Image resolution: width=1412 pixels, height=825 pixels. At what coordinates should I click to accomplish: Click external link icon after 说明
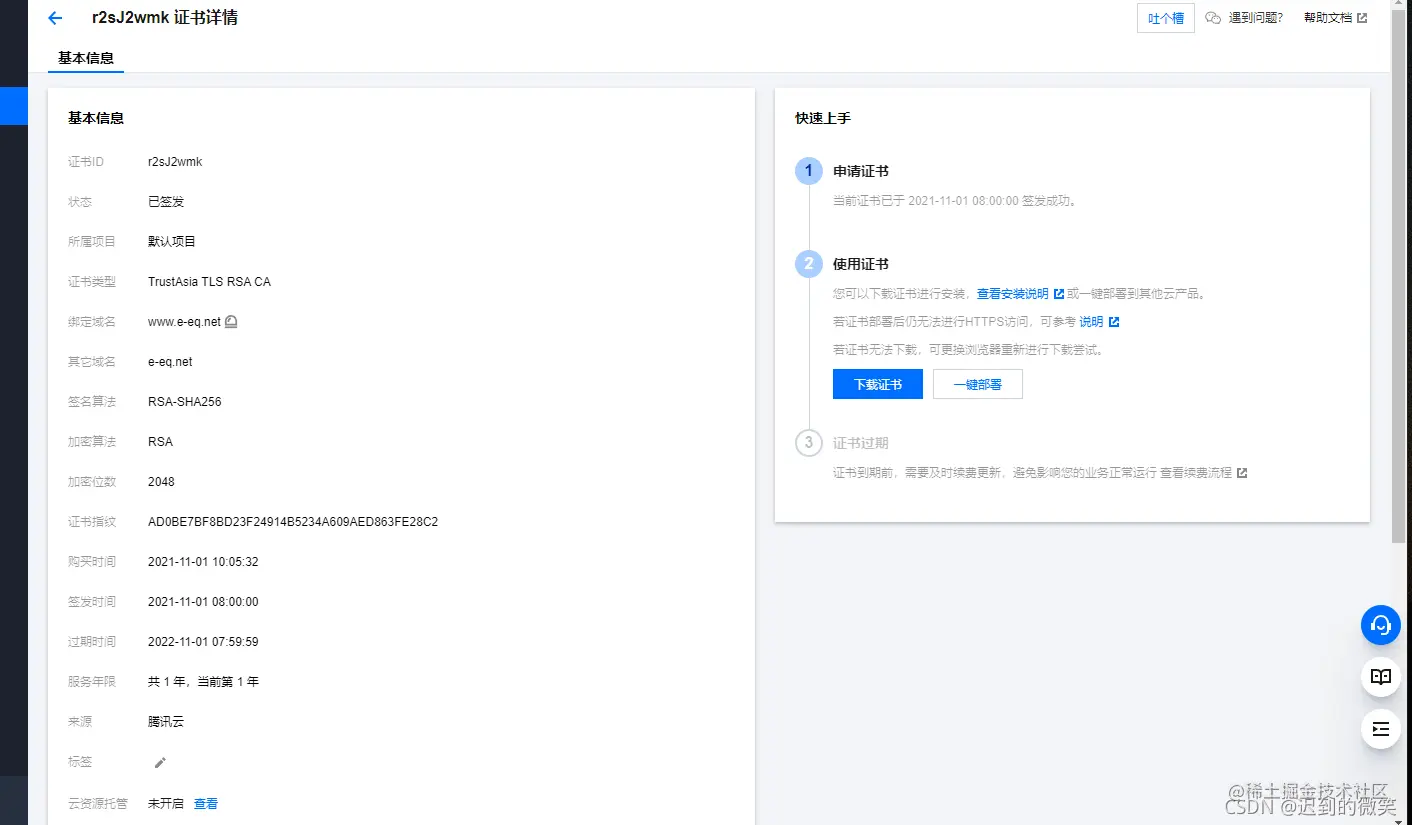[x=1114, y=322]
